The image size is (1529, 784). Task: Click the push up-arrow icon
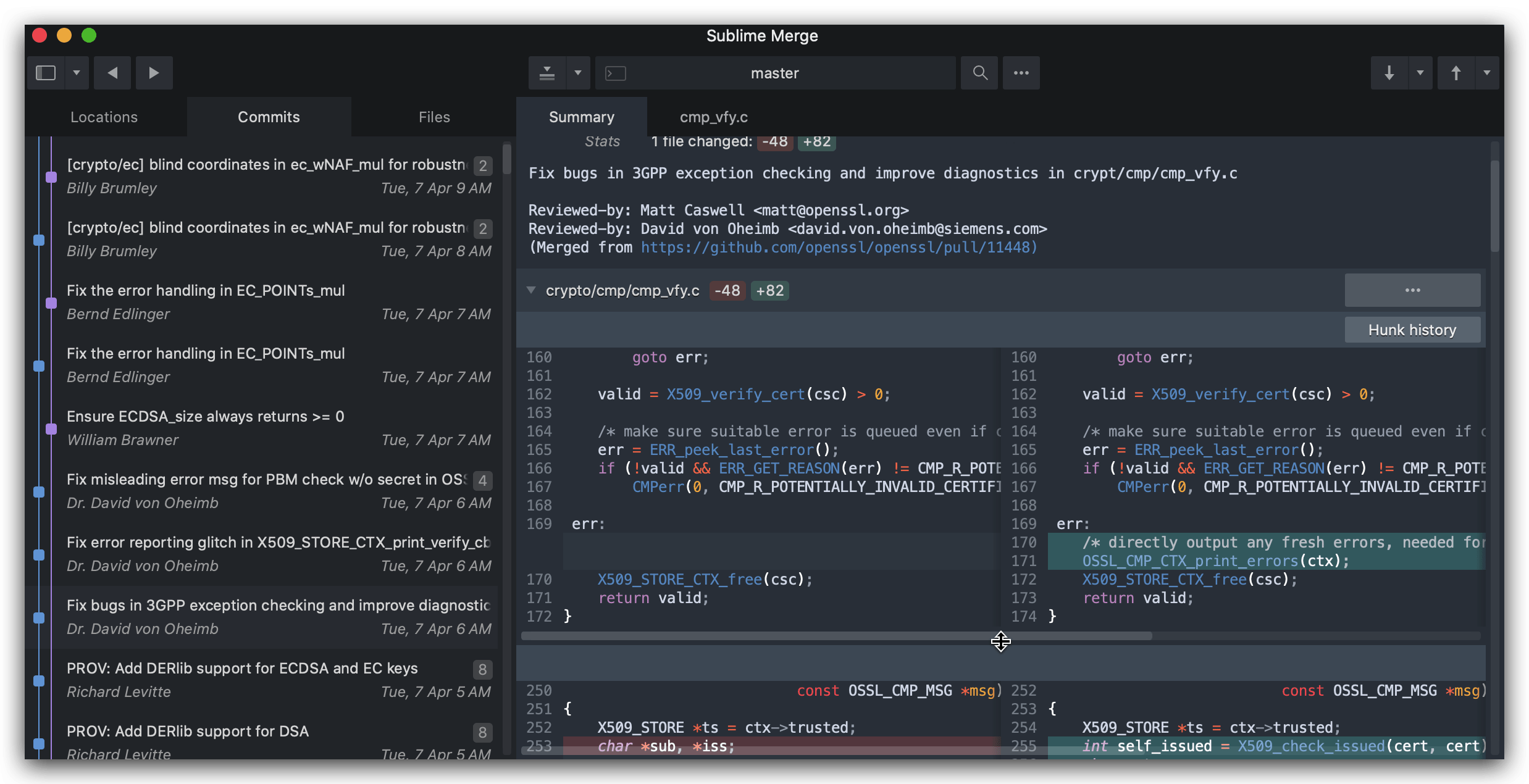coord(1456,73)
